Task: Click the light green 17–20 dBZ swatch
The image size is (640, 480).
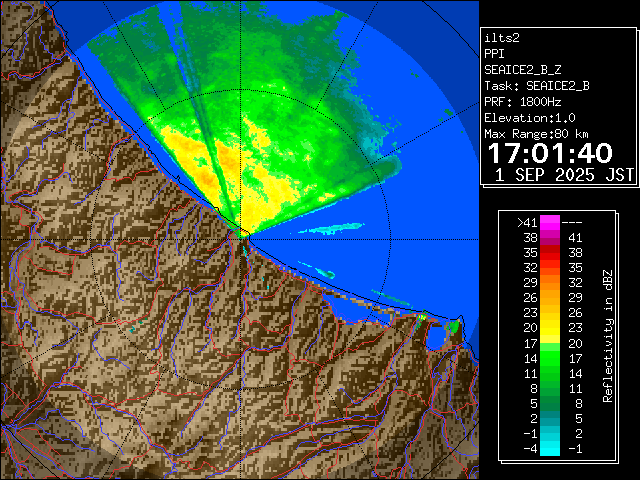Action: (550, 342)
